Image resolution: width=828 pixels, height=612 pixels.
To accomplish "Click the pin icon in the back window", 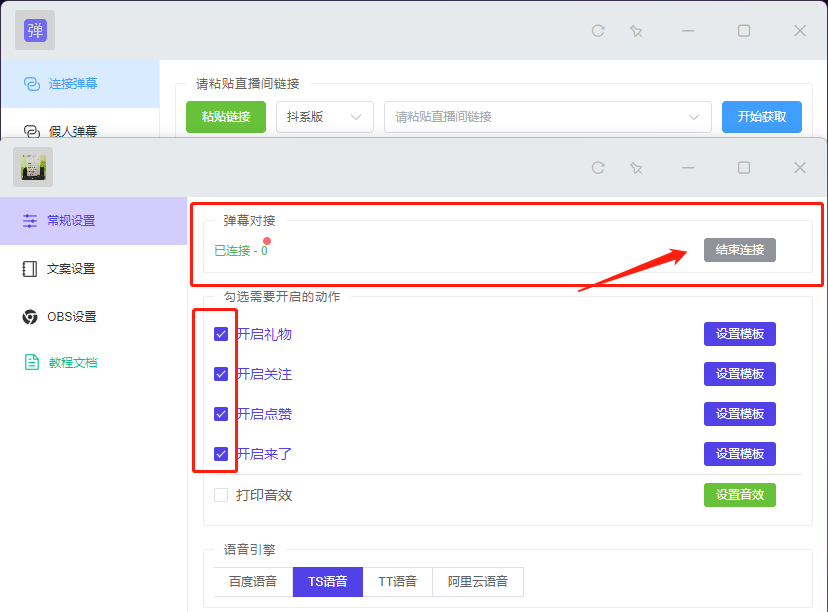I will click(x=636, y=31).
